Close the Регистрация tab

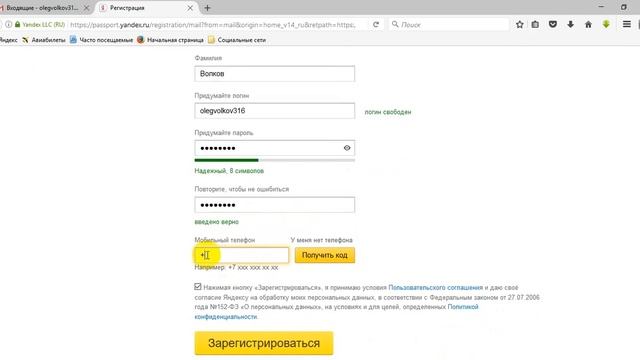190,8
